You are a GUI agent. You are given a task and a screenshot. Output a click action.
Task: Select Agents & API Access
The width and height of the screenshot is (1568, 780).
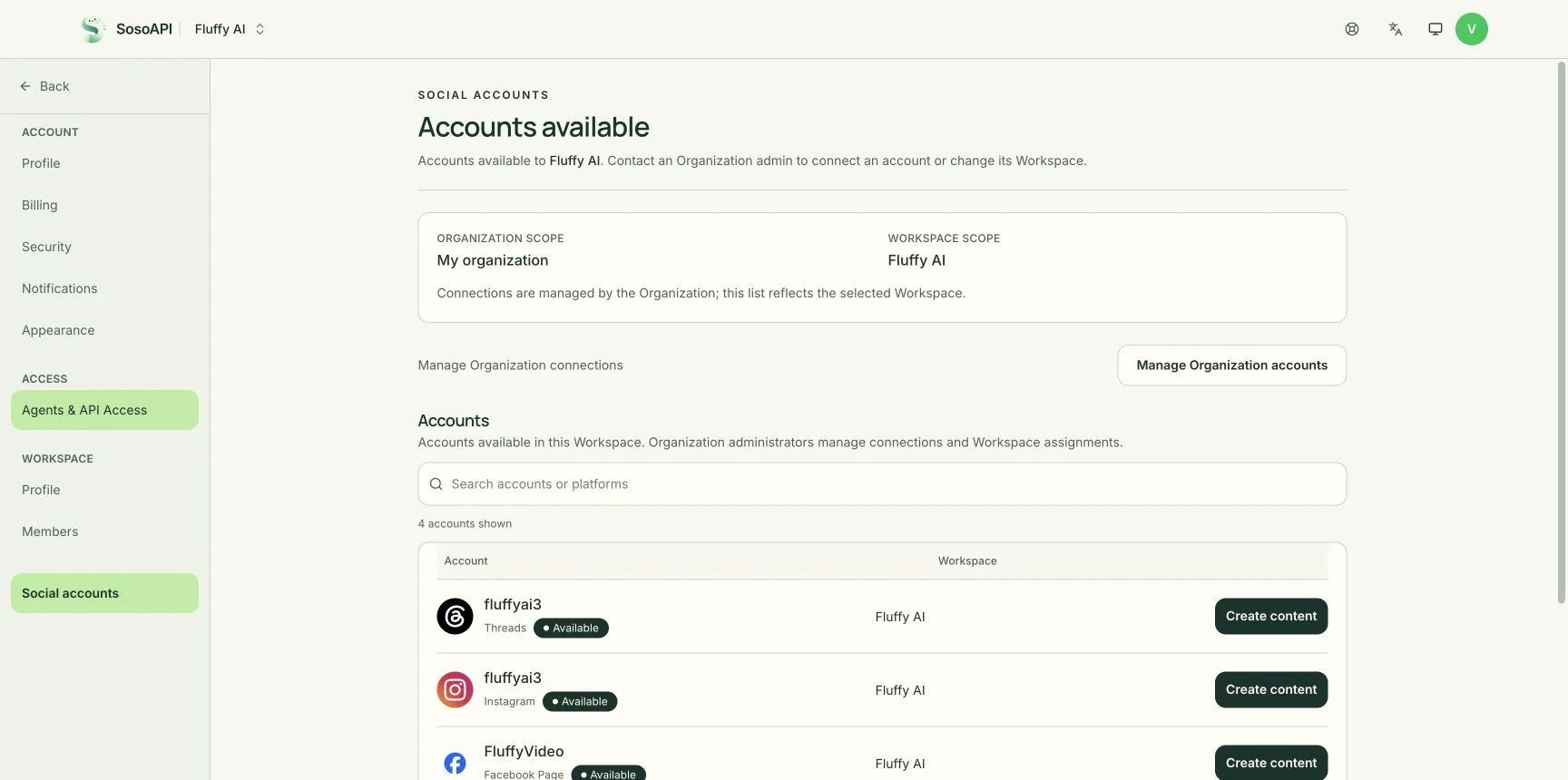click(104, 410)
